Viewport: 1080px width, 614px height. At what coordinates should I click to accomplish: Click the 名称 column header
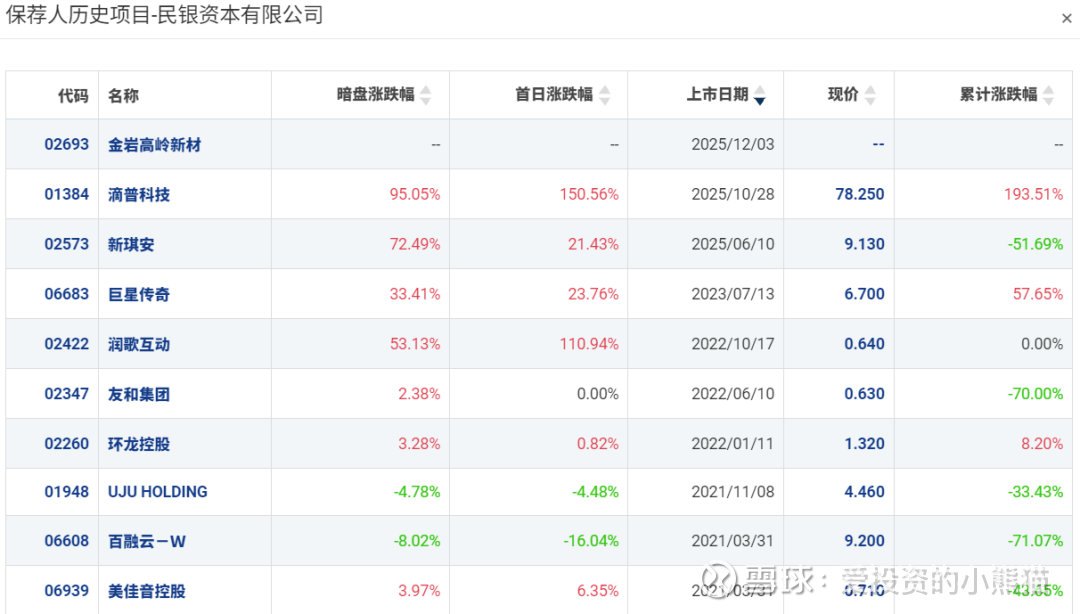(x=123, y=95)
